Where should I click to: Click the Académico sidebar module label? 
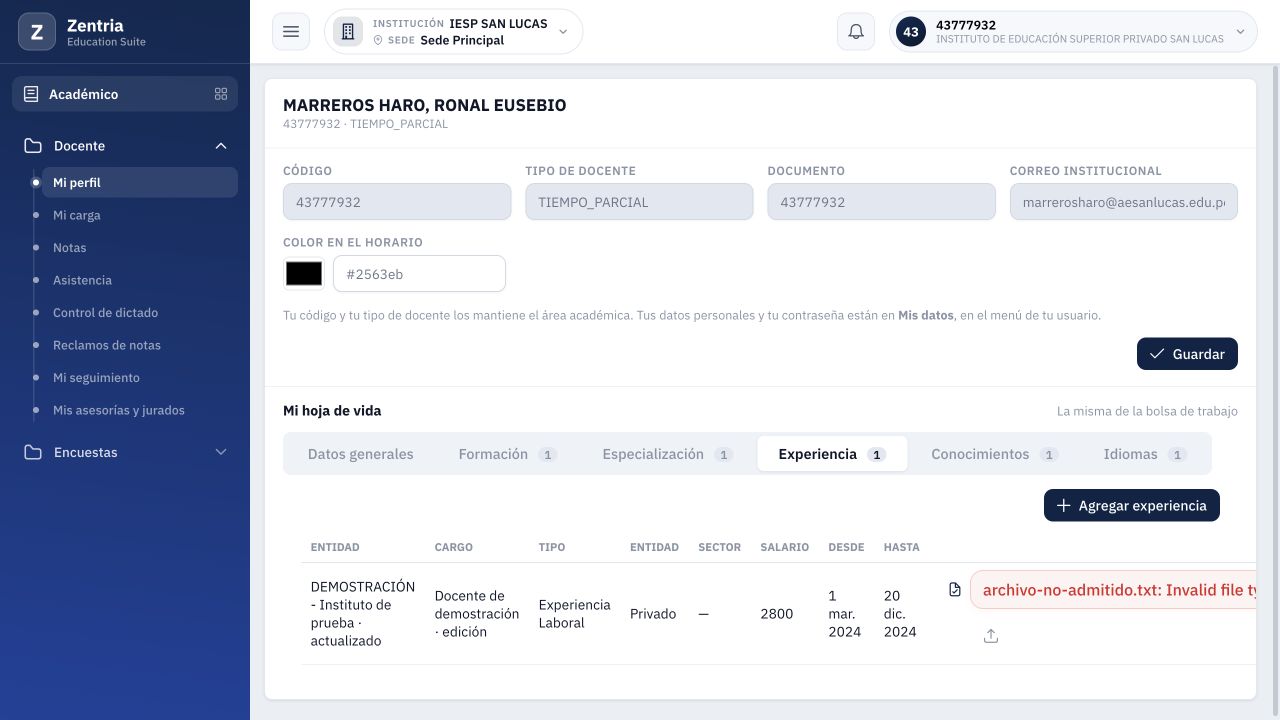point(84,94)
